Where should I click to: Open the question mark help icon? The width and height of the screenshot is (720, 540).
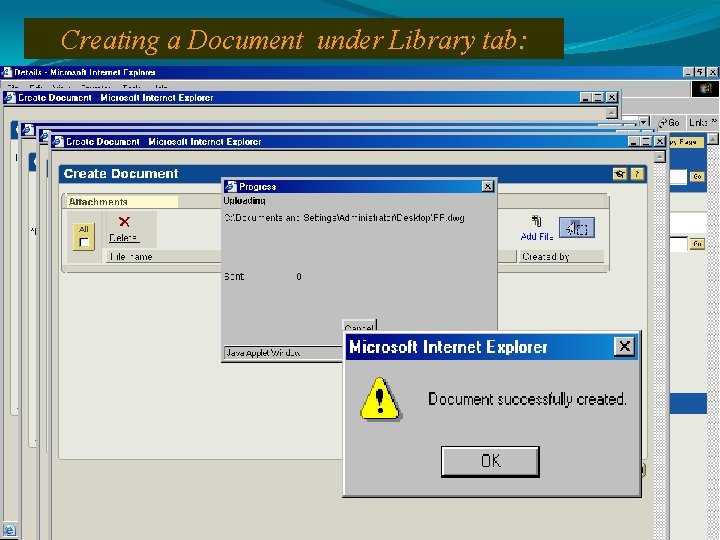637,174
